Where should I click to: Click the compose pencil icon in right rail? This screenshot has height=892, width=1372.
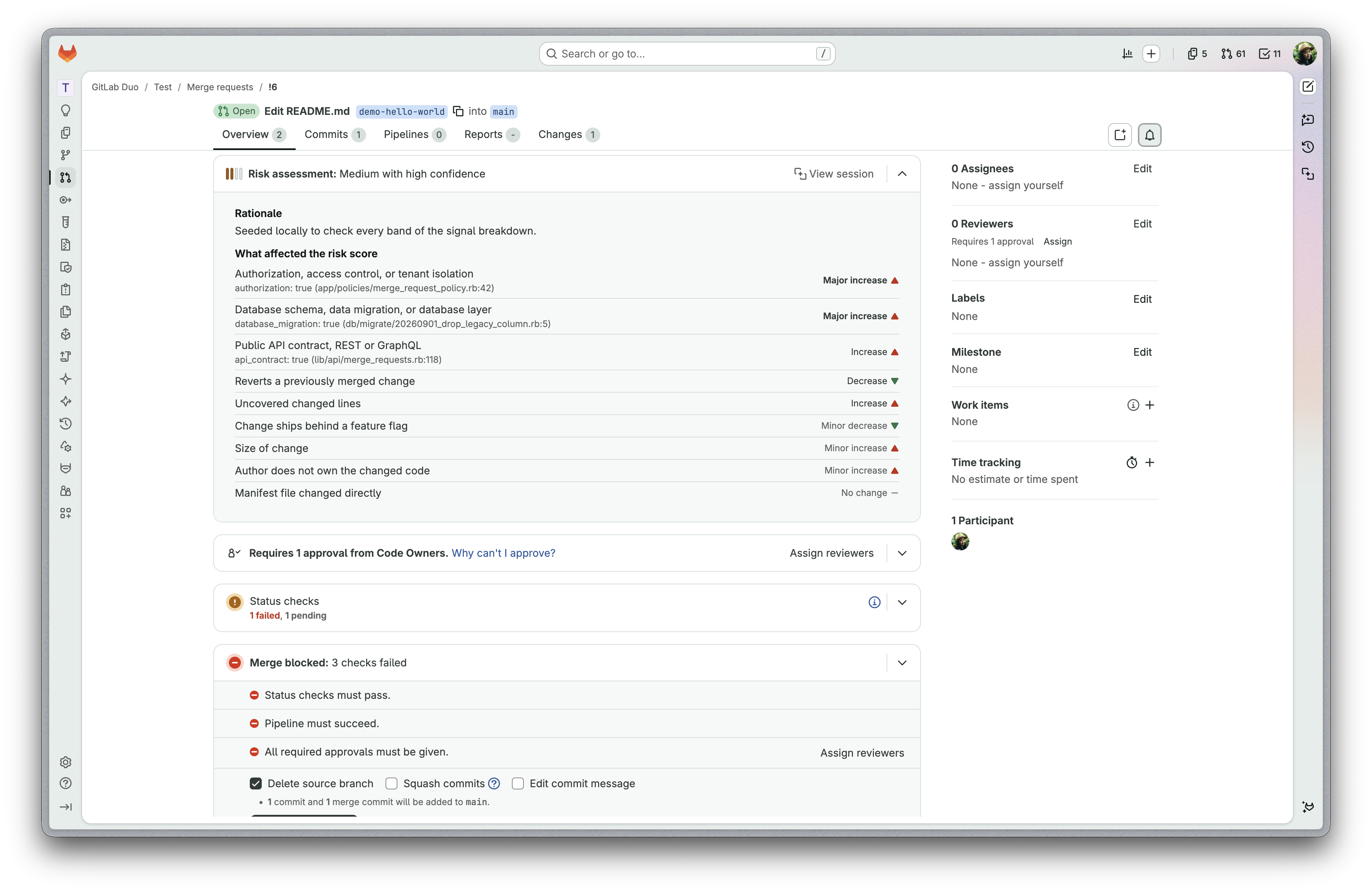tap(1308, 87)
